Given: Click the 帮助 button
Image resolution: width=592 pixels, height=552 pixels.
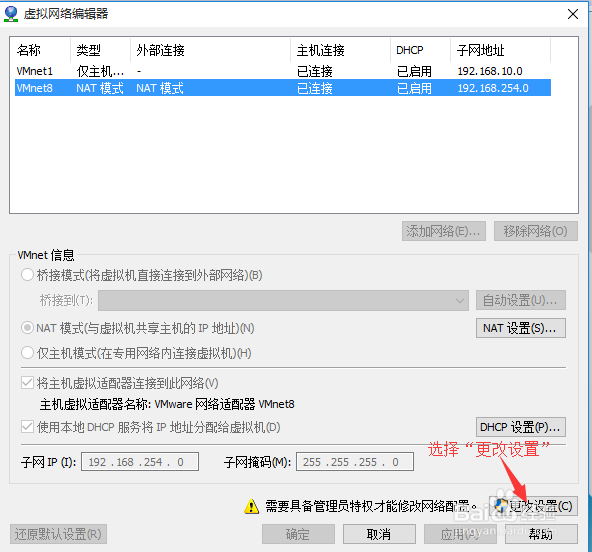Looking at the screenshot, I should pyautogui.click(x=541, y=534).
